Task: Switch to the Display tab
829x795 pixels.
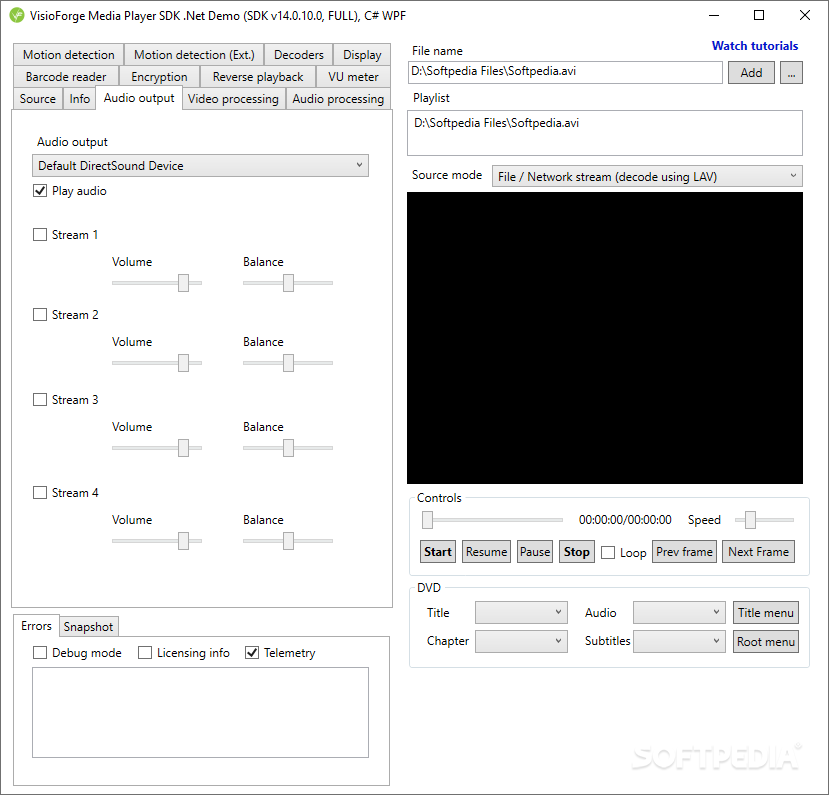Action: (362, 54)
